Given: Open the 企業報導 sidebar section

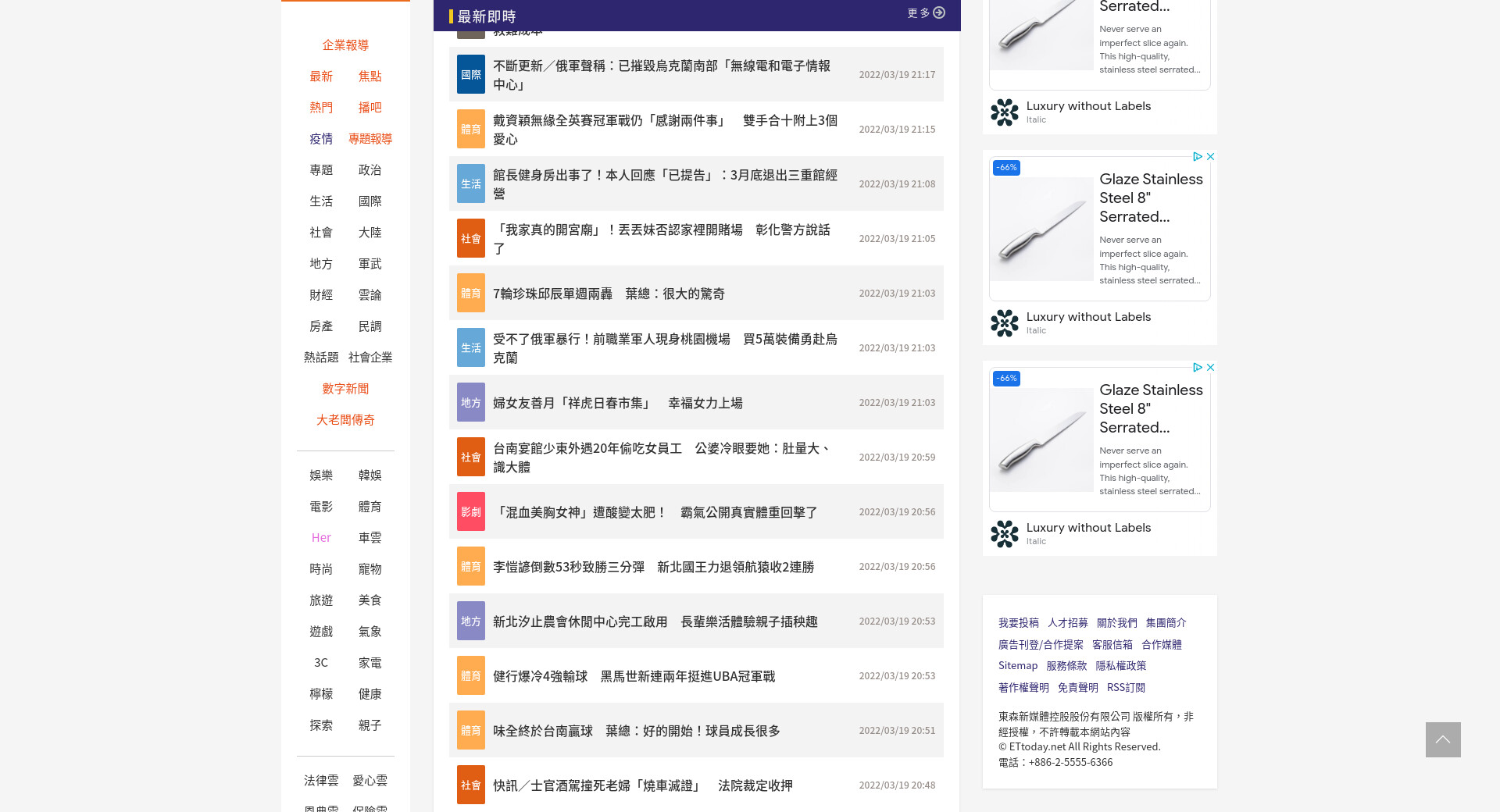Looking at the screenshot, I should [345, 45].
